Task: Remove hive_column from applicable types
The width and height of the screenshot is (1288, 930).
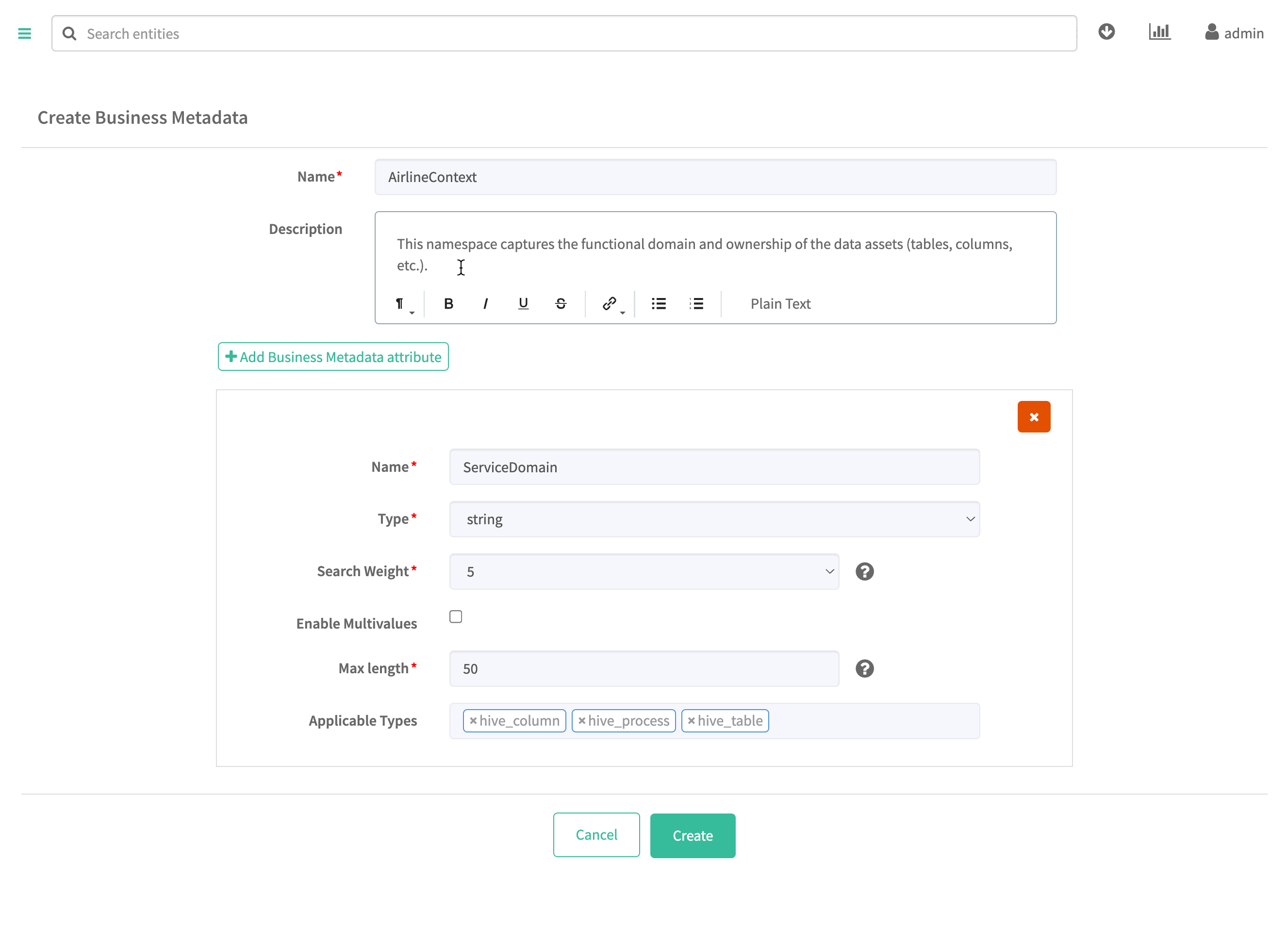Action: pyautogui.click(x=473, y=720)
